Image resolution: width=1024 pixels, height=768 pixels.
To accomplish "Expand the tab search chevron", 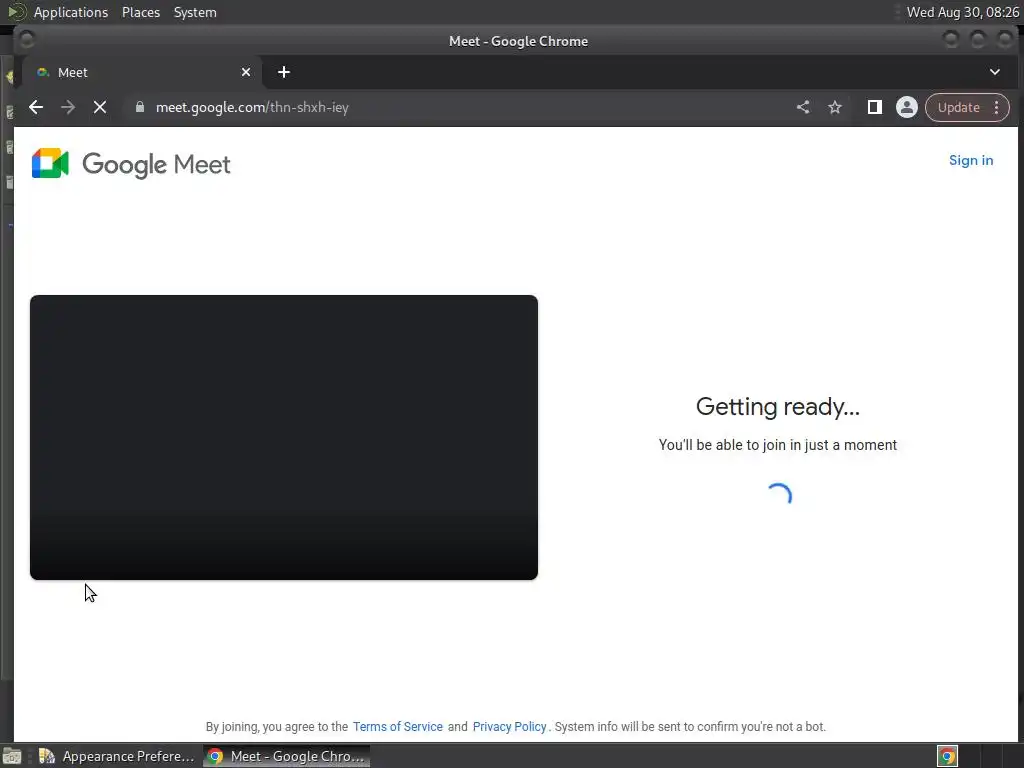I will (995, 72).
